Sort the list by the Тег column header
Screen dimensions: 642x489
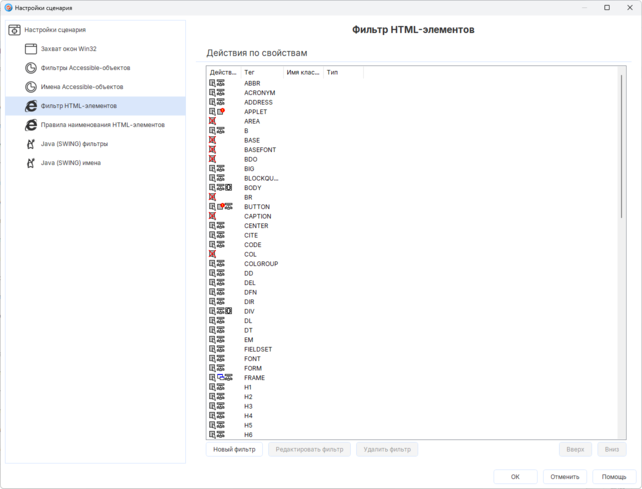pyautogui.click(x=261, y=73)
